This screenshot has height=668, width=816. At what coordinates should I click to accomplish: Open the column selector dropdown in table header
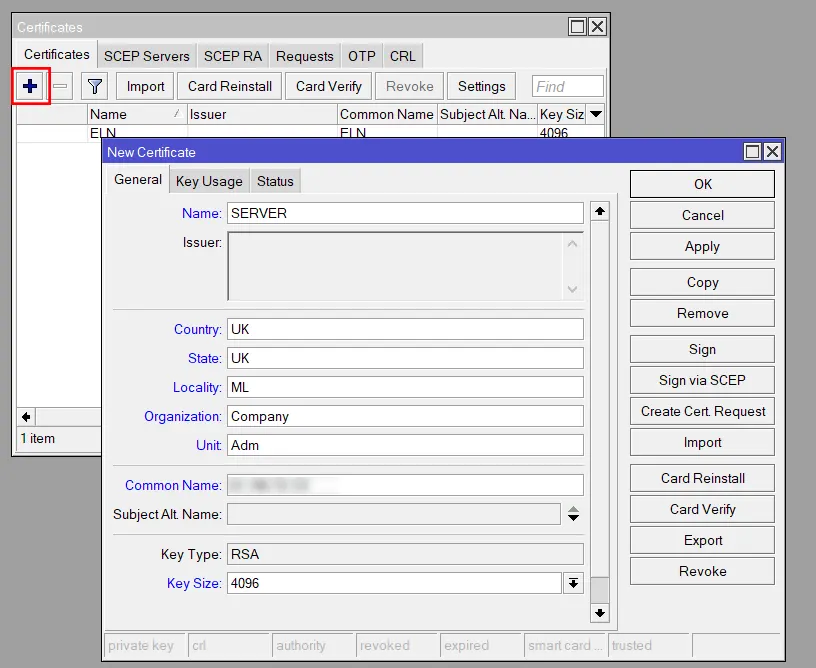(596, 114)
